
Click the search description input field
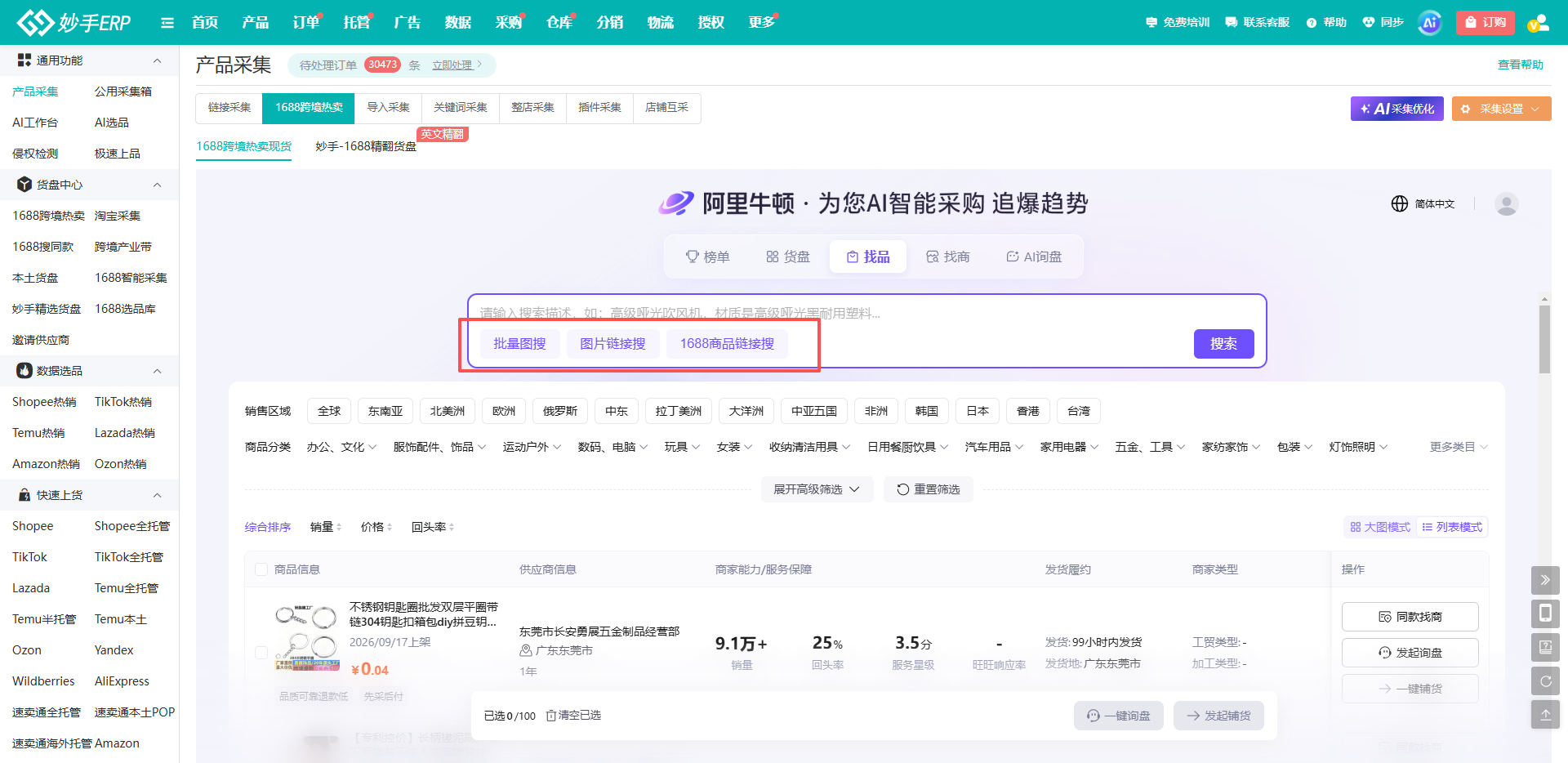point(866,313)
